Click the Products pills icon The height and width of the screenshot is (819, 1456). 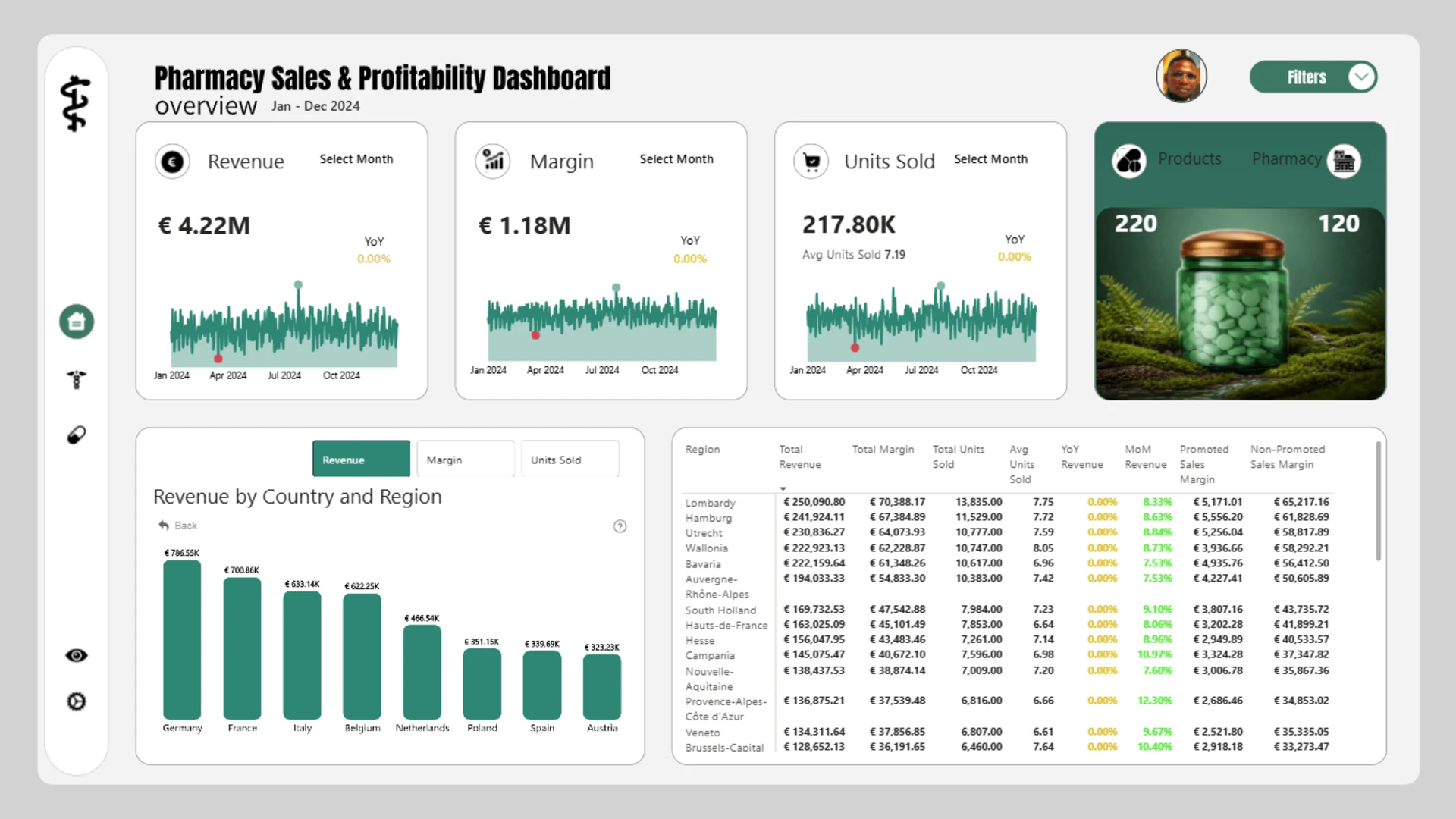[x=1129, y=162]
